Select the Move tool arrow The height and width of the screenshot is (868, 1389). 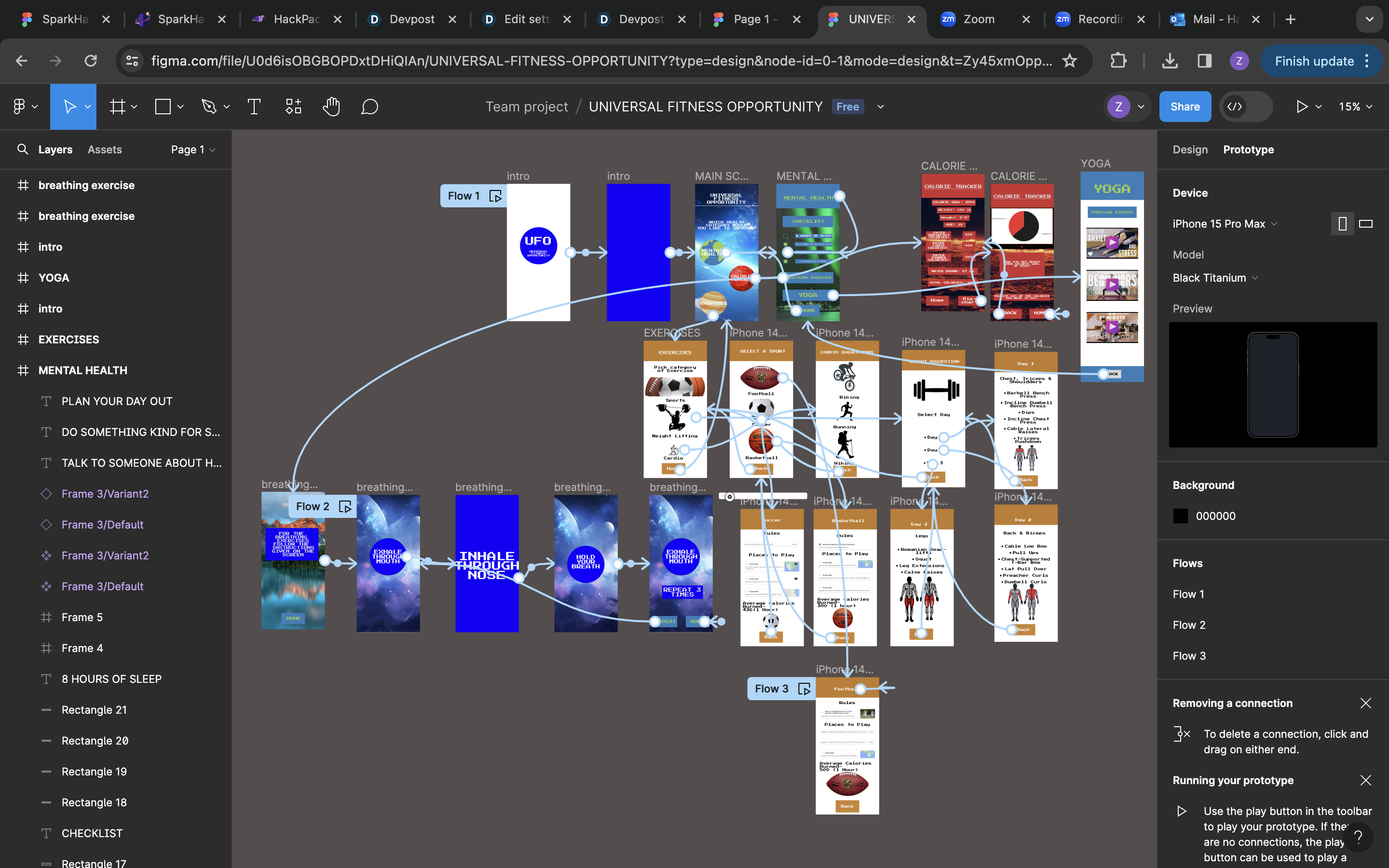tap(69, 107)
